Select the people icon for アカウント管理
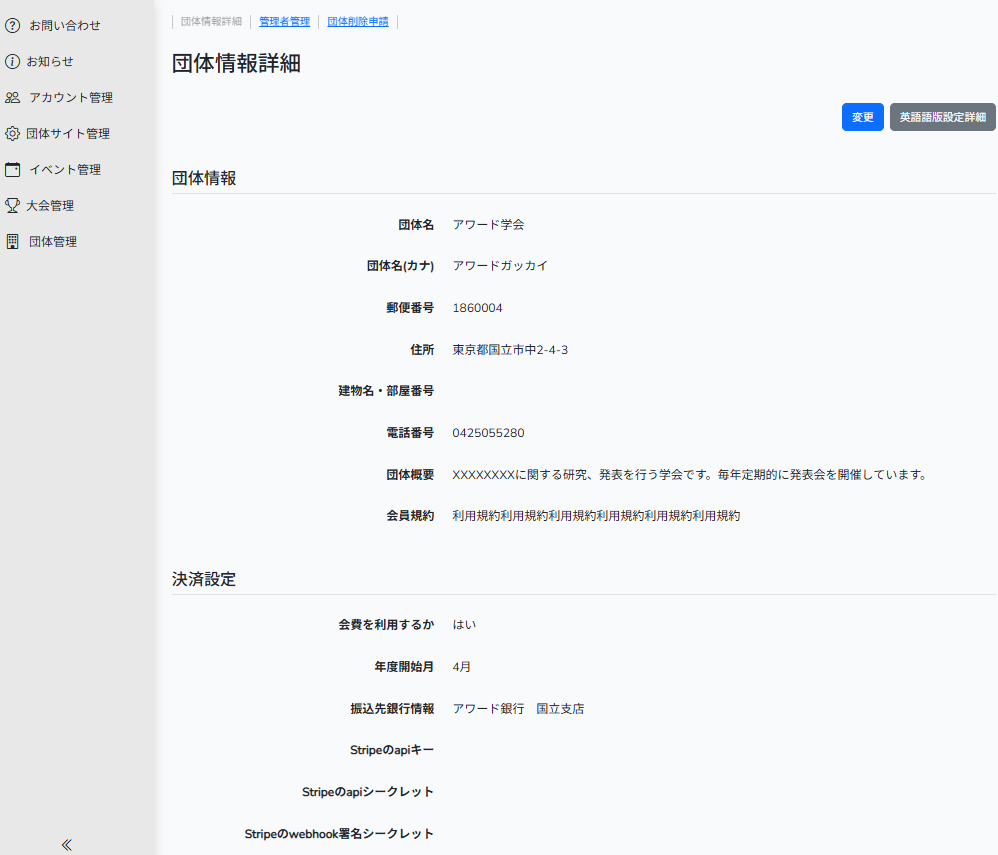Image resolution: width=998 pixels, height=855 pixels. coord(13,97)
